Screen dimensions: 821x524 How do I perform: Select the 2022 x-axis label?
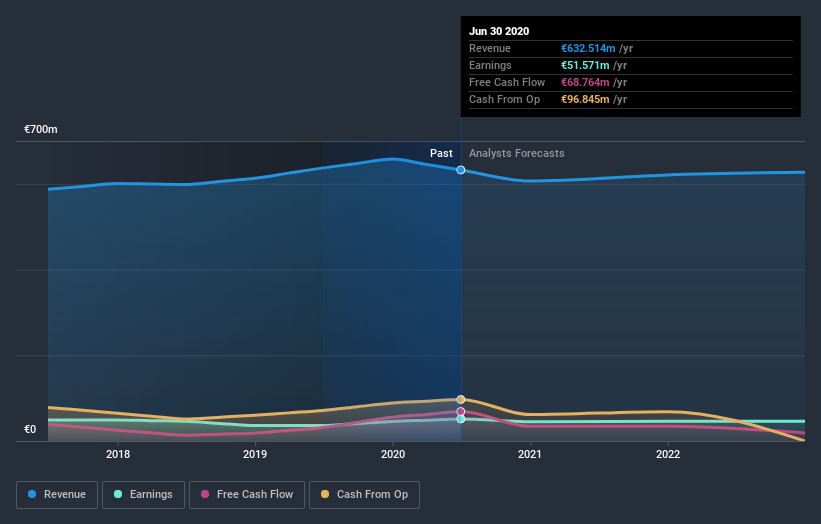[668, 454]
